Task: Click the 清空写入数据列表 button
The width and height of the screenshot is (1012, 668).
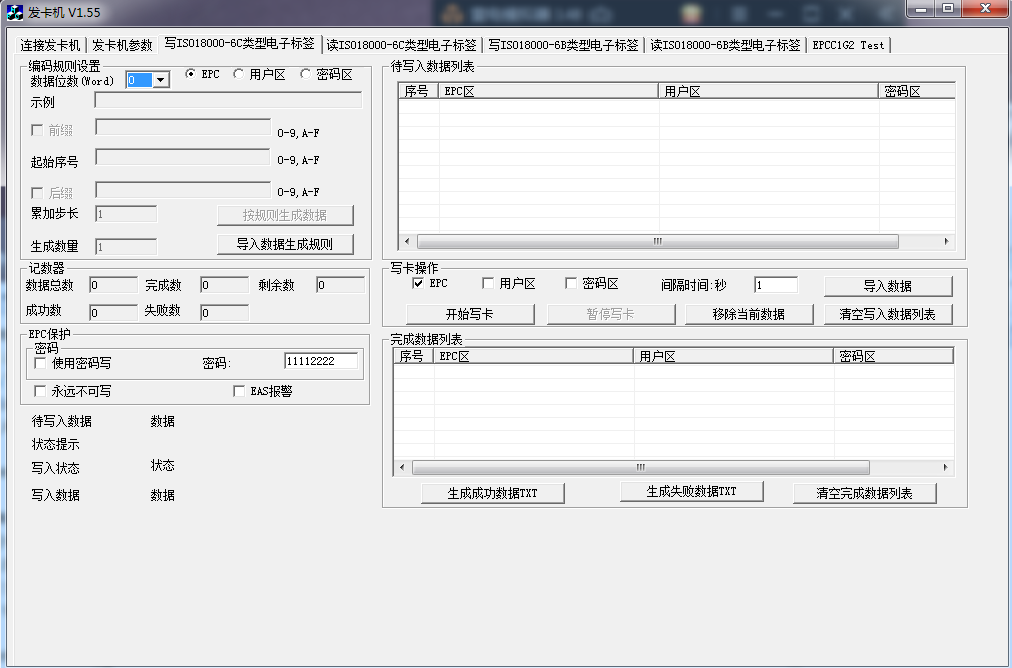Action: pos(888,314)
